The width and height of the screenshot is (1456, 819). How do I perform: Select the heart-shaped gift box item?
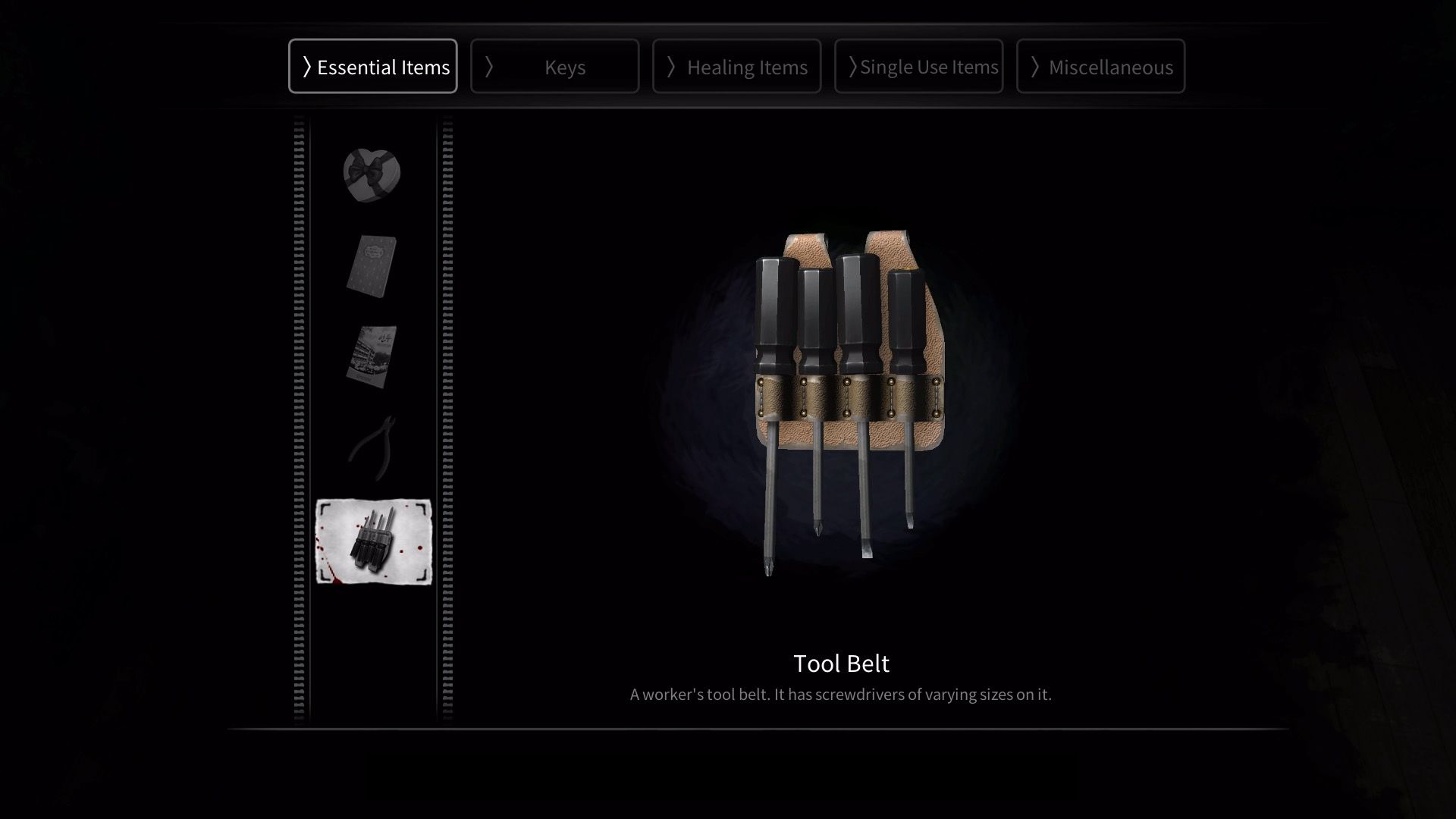click(x=372, y=175)
